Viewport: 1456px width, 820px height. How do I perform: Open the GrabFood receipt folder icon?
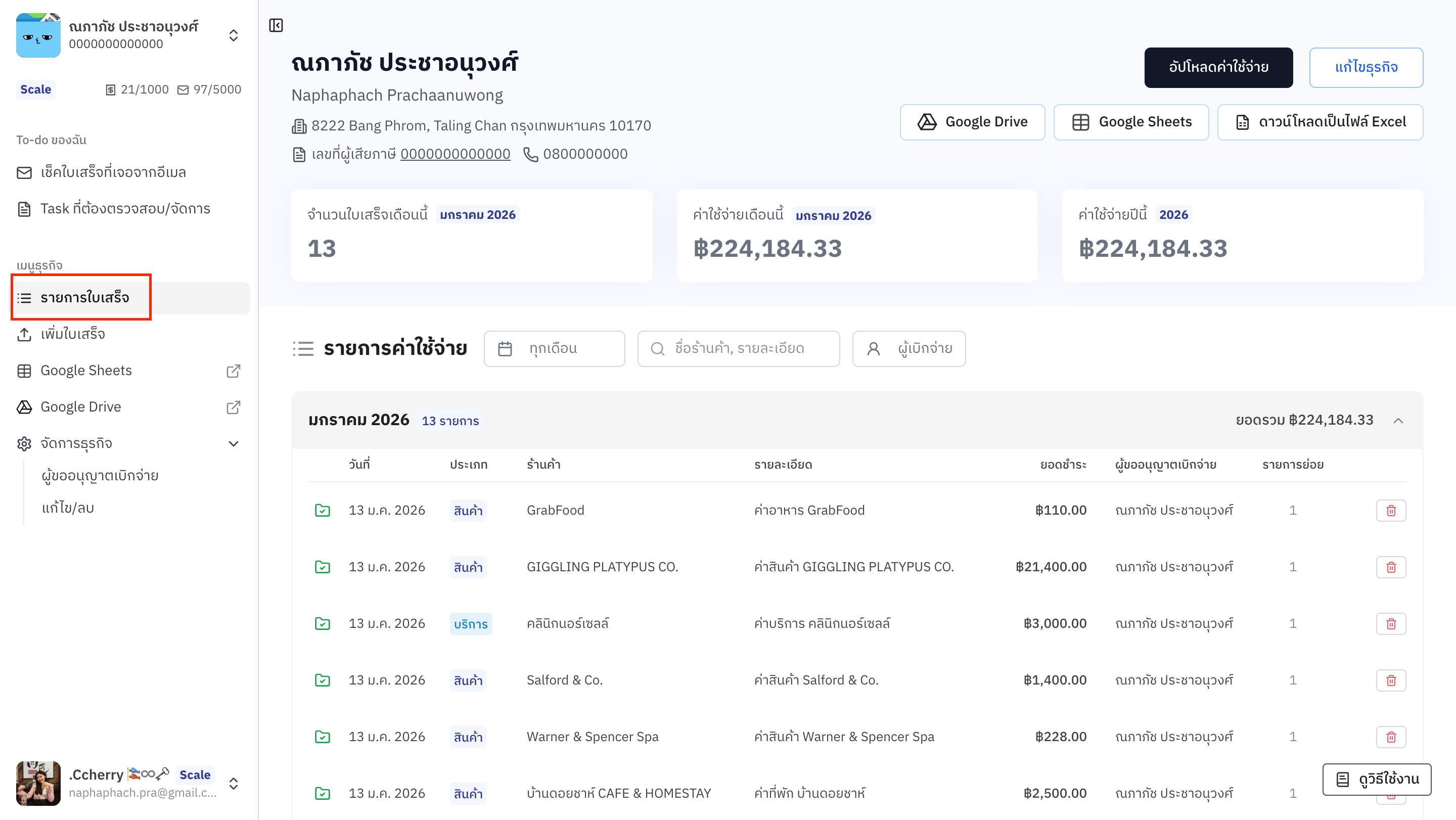tap(322, 510)
